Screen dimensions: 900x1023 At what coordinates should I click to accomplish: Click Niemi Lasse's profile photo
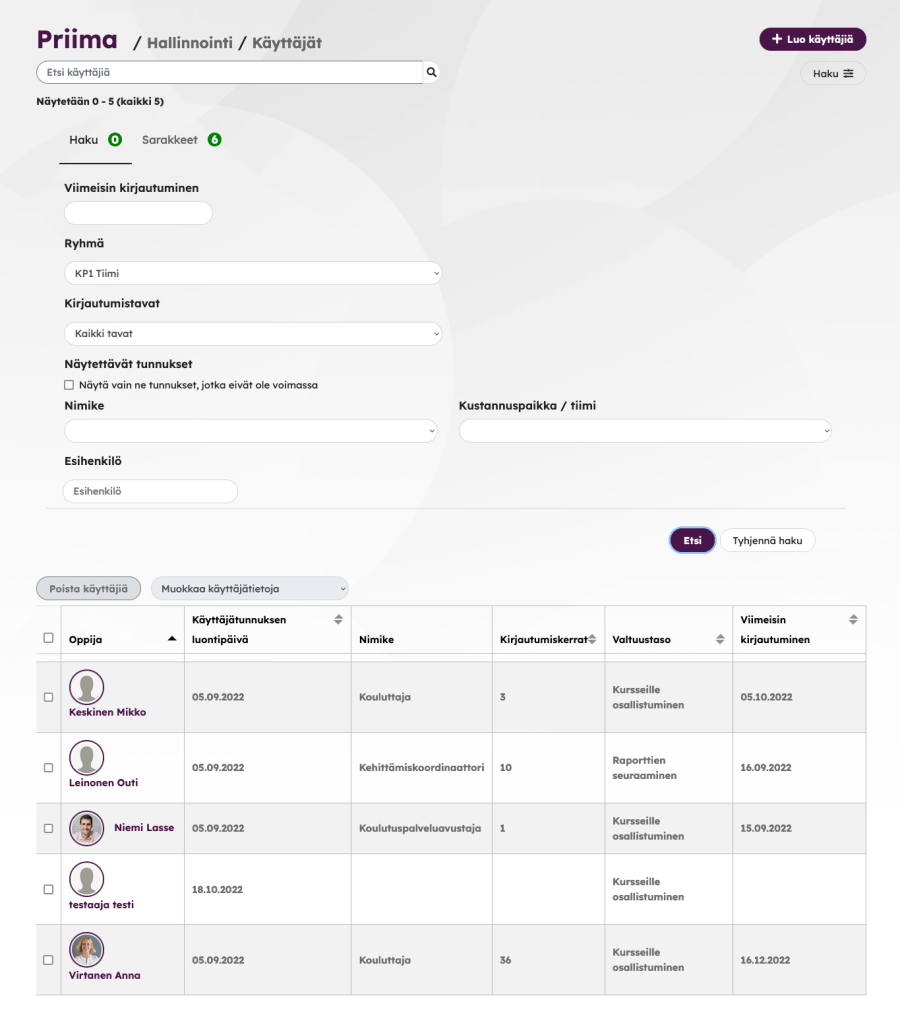[87, 828]
